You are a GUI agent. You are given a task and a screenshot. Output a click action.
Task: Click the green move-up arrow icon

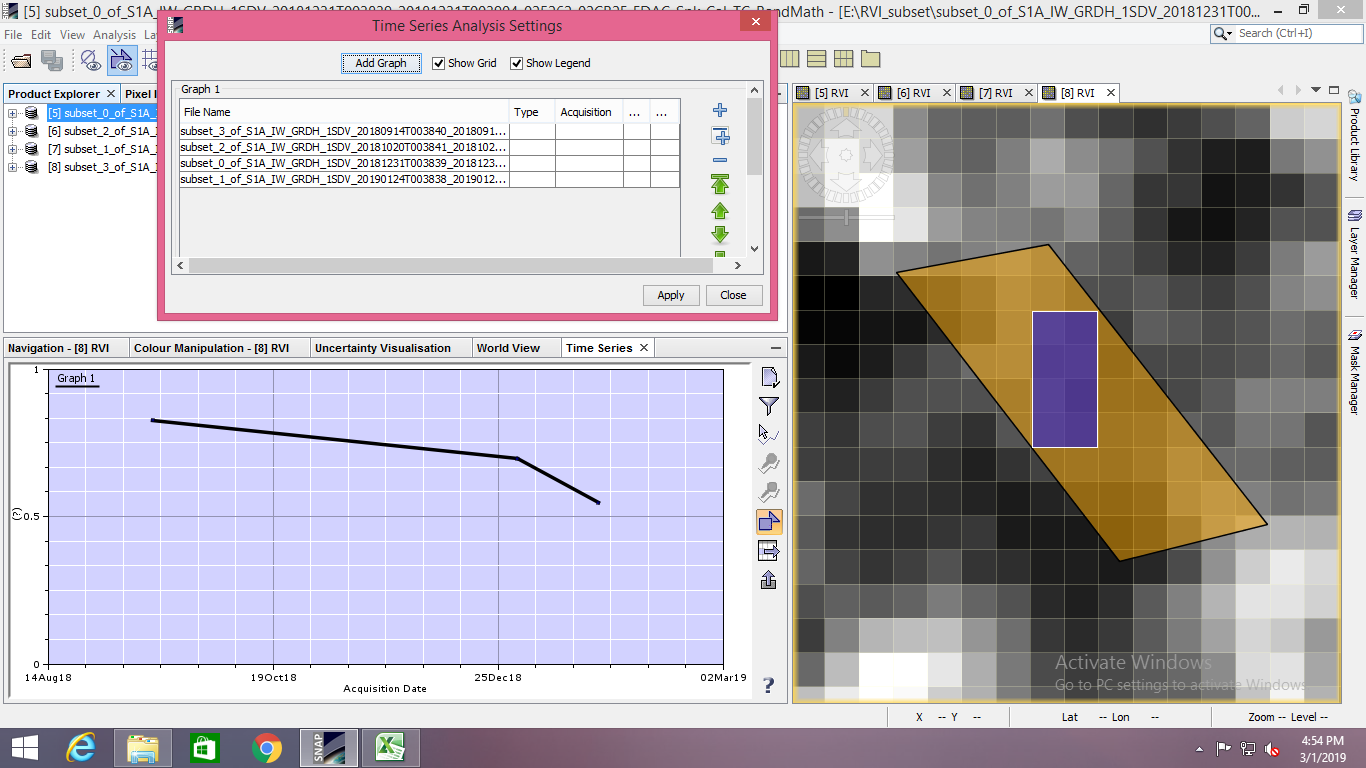tap(720, 211)
